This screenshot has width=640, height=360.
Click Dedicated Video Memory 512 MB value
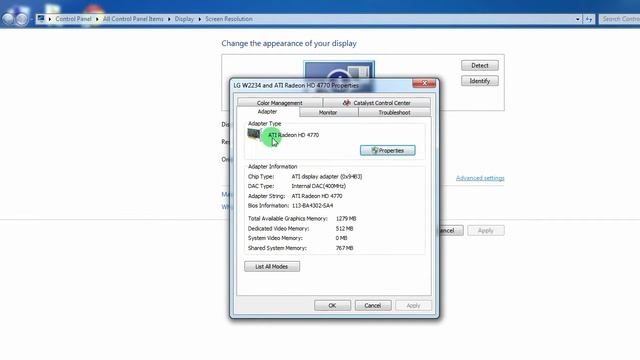344,229
